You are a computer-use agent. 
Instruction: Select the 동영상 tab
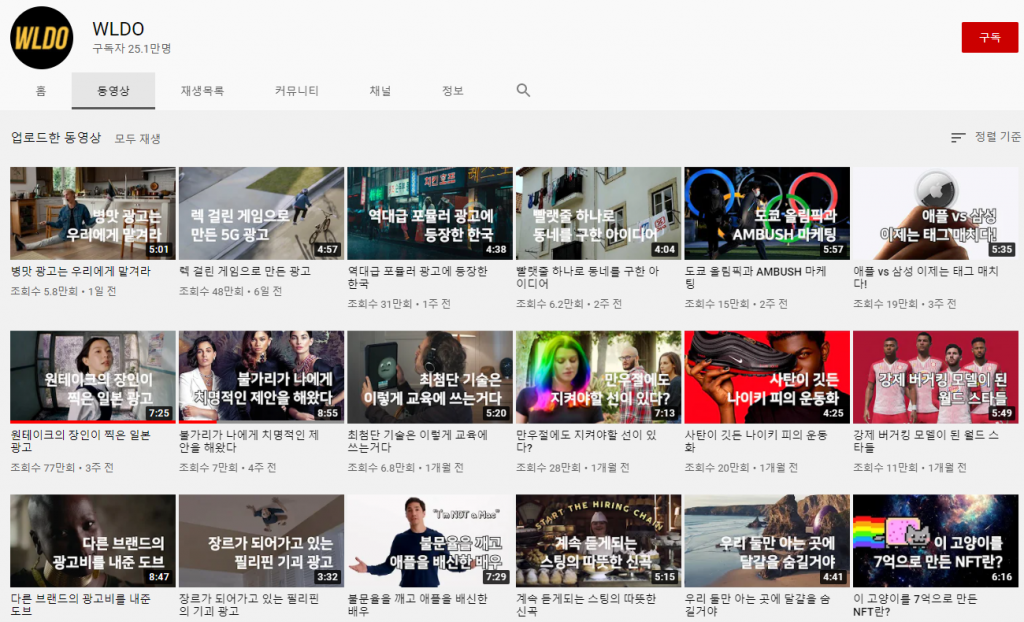[x=113, y=91]
